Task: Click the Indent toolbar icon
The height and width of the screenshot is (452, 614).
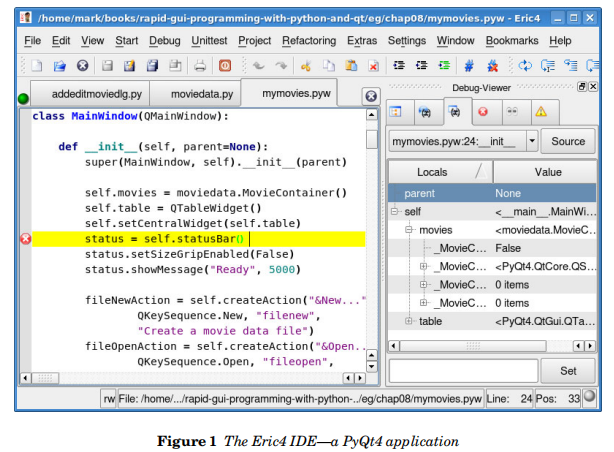Action: coord(399,65)
